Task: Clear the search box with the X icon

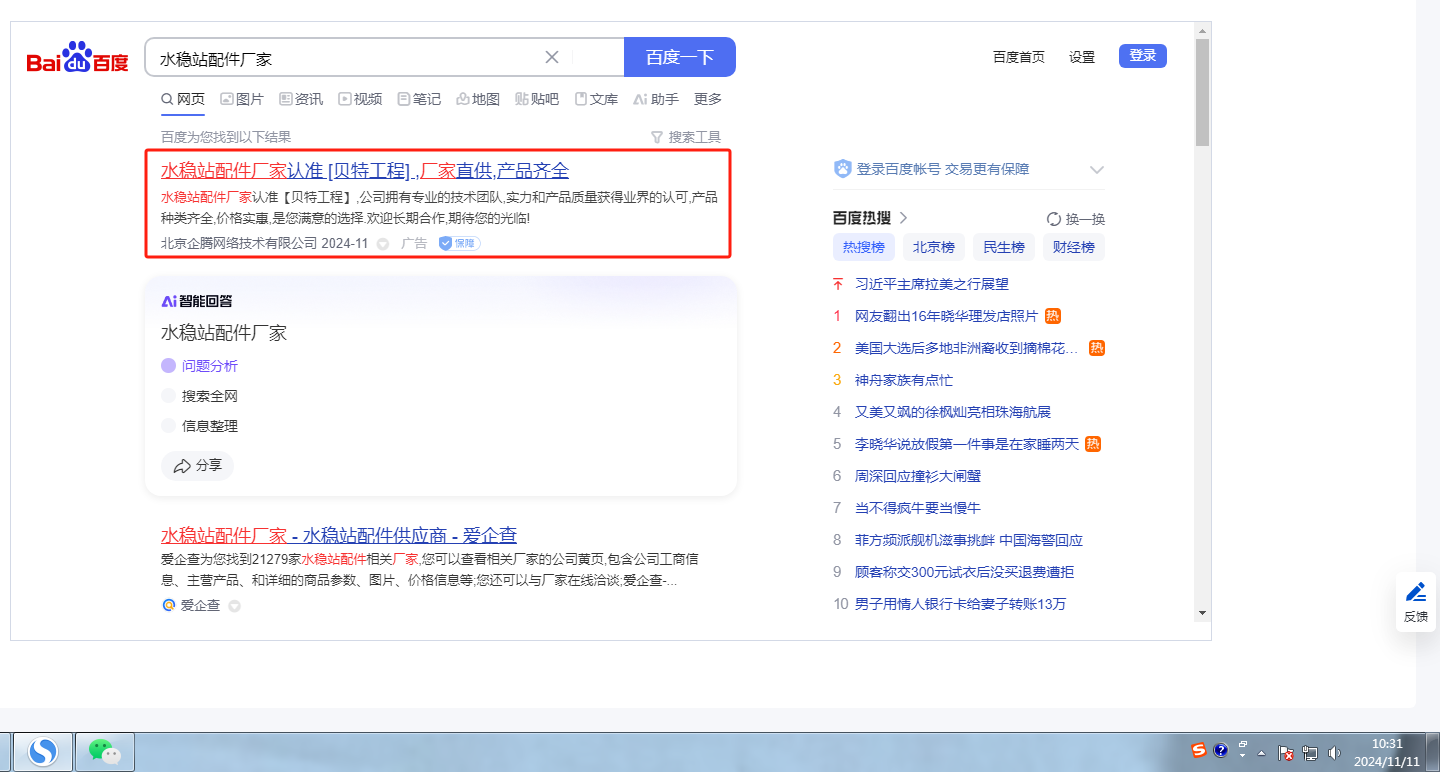Action: [x=551, y=57]
